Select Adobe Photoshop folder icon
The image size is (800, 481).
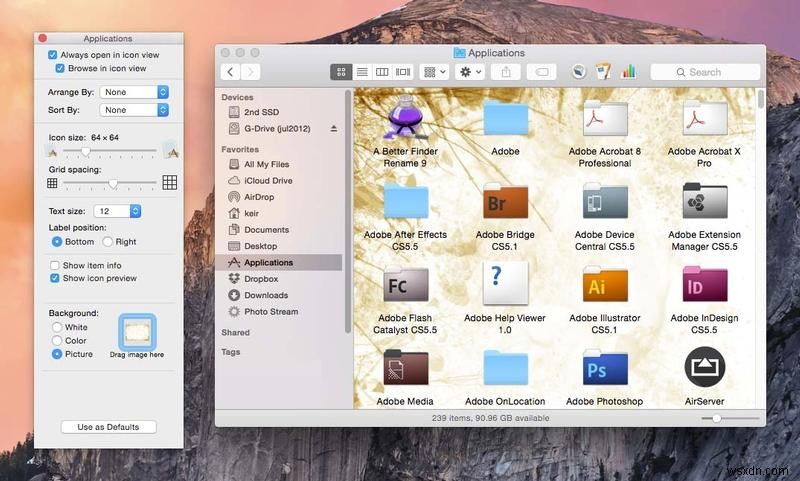(605, 367)
